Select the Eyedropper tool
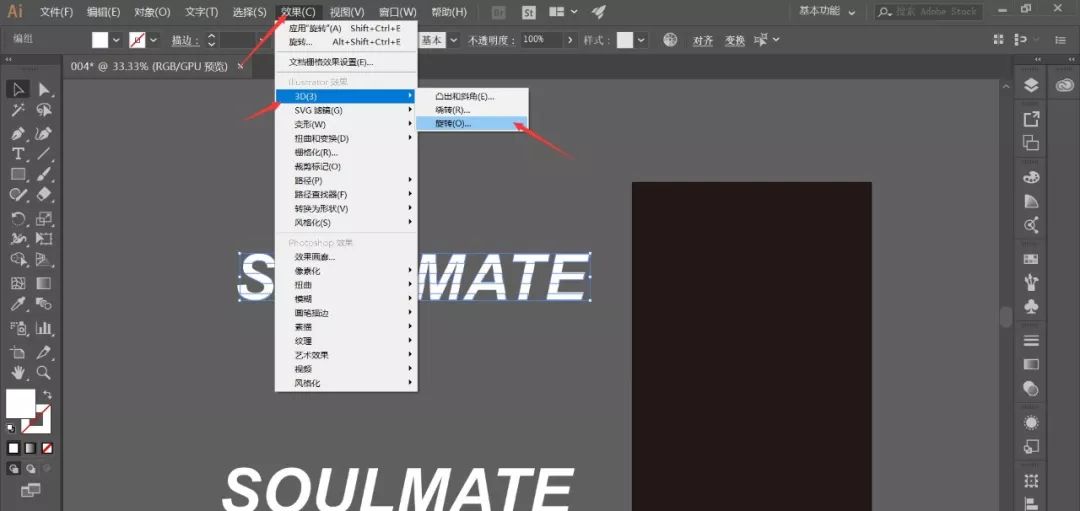The height and width of the screenshot is (511, 1080). (18, 305)
